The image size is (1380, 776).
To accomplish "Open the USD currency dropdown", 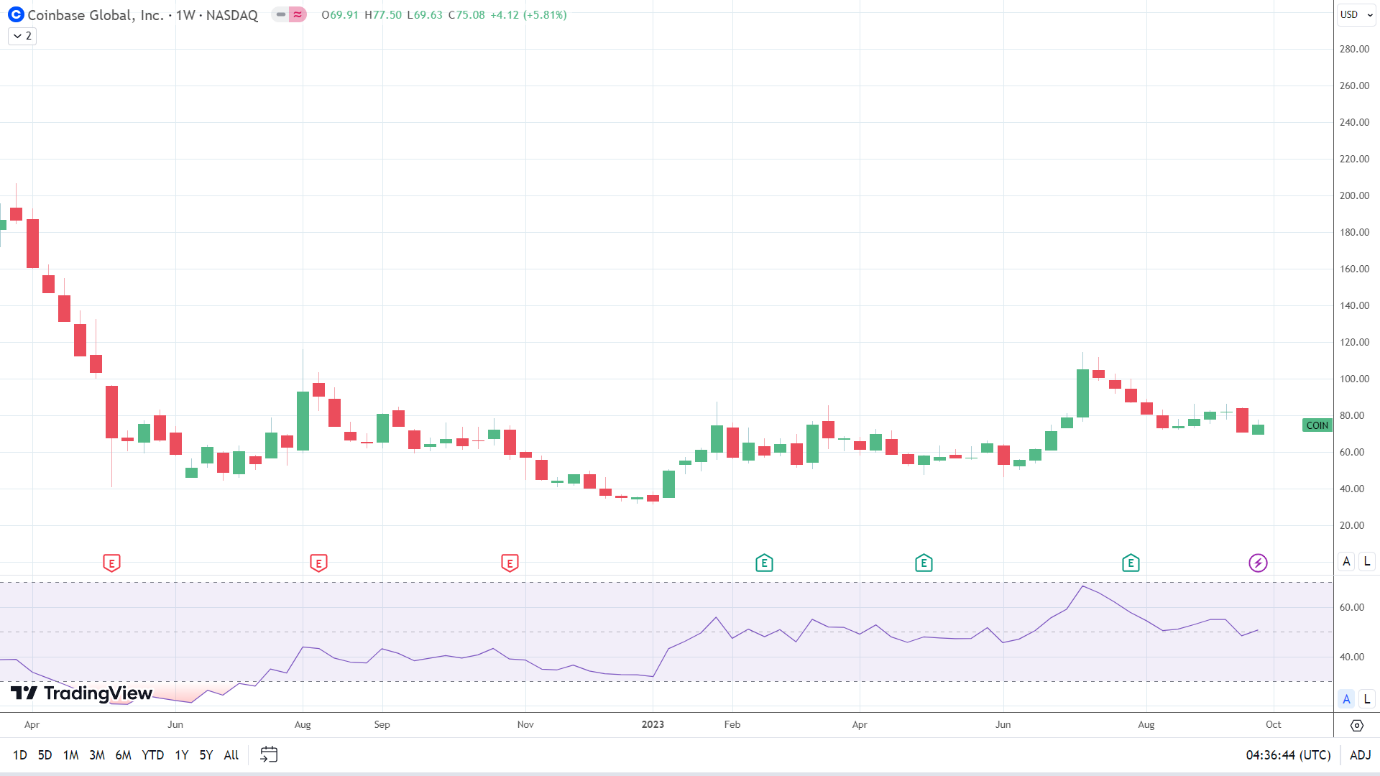I will click(x=1355, y=14).
